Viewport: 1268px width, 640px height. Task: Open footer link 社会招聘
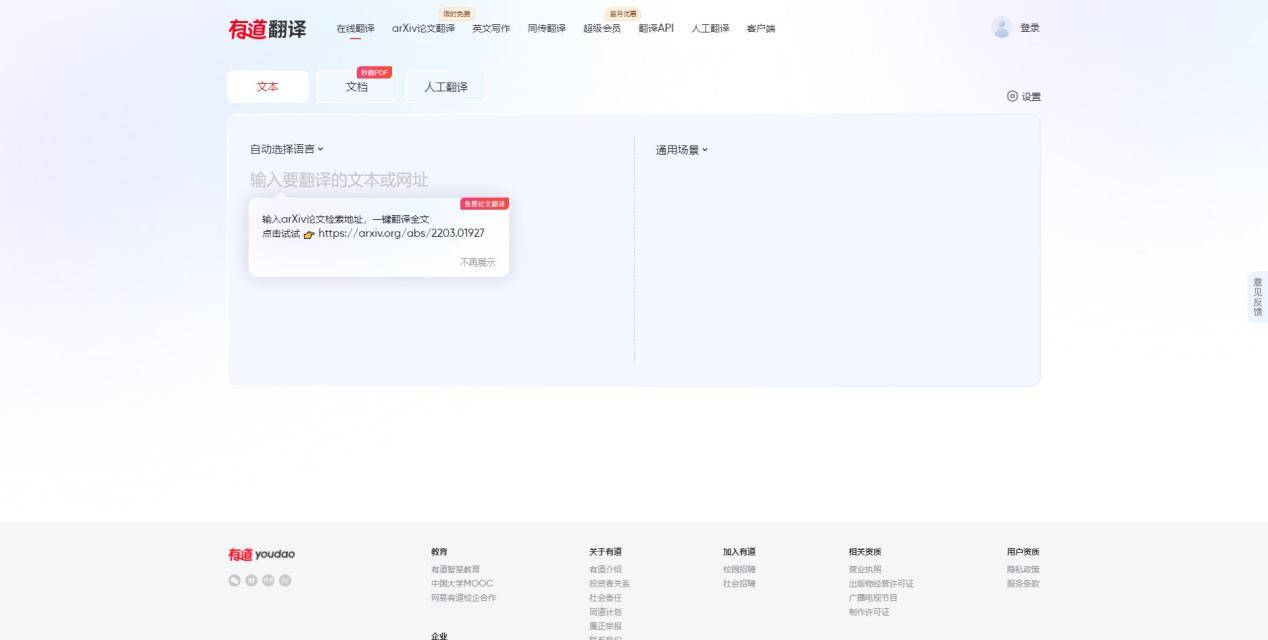(x=739, y=583)
